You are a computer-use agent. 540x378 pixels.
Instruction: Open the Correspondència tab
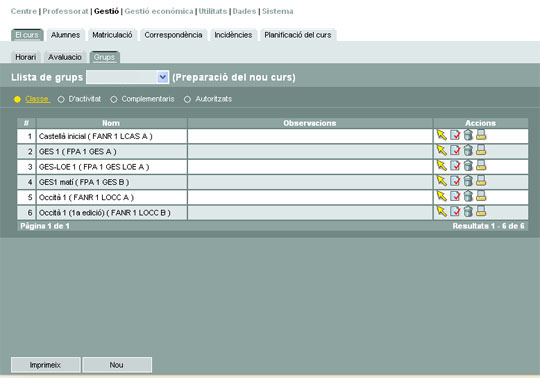(173, 35)
